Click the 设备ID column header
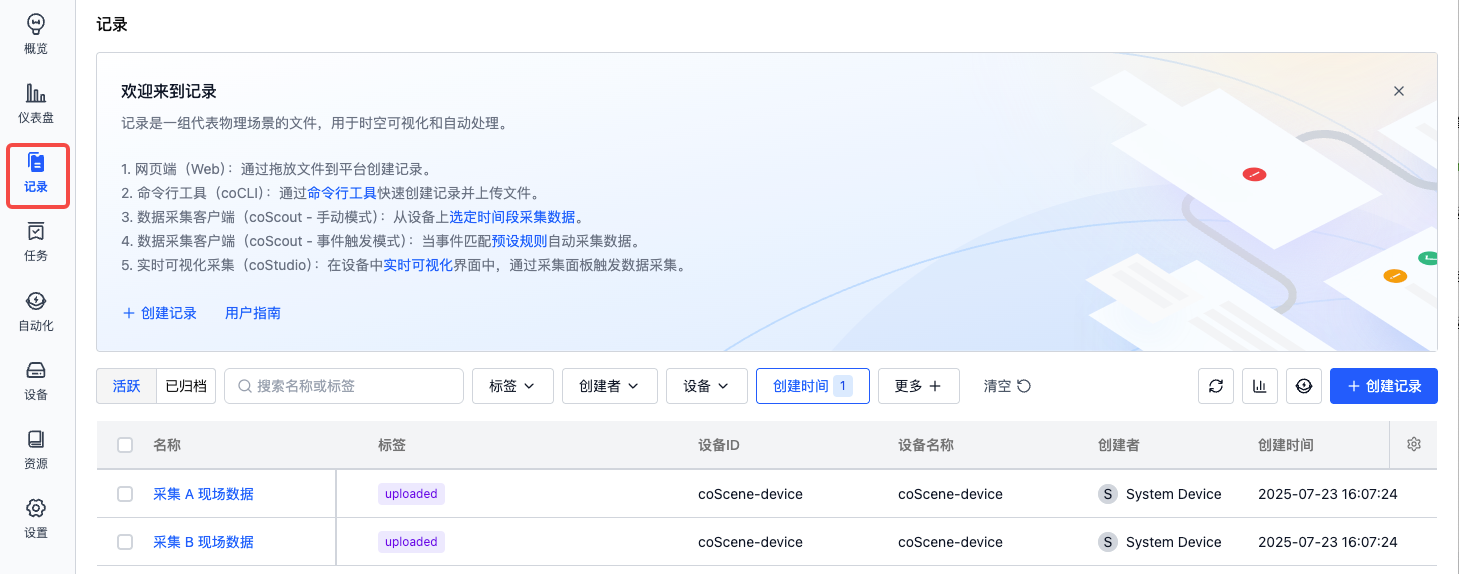 click(719, 445)
